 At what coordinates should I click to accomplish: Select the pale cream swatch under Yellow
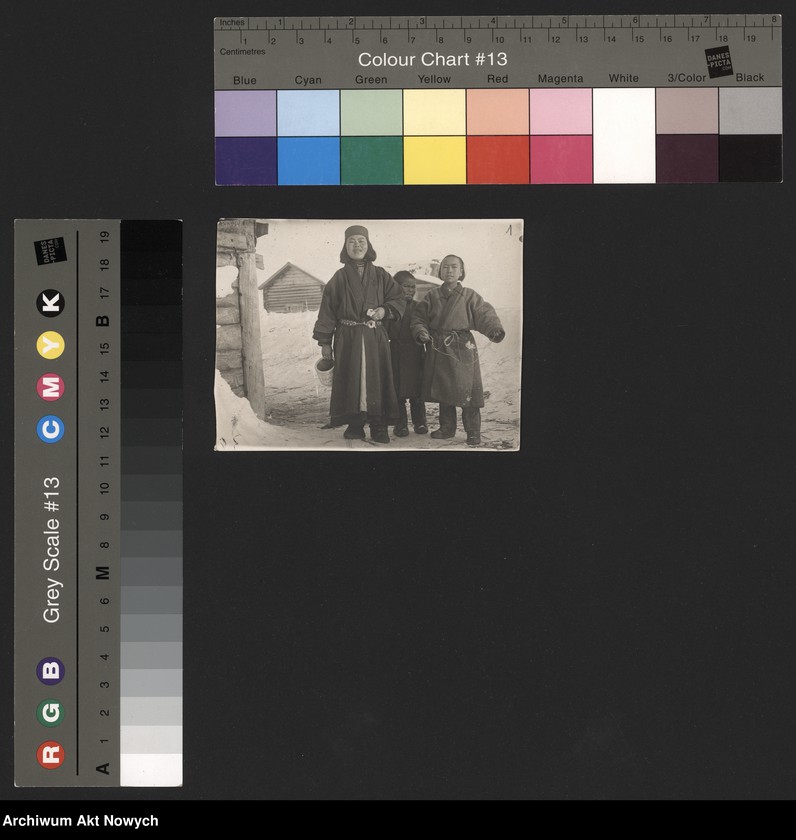point(434,112)
